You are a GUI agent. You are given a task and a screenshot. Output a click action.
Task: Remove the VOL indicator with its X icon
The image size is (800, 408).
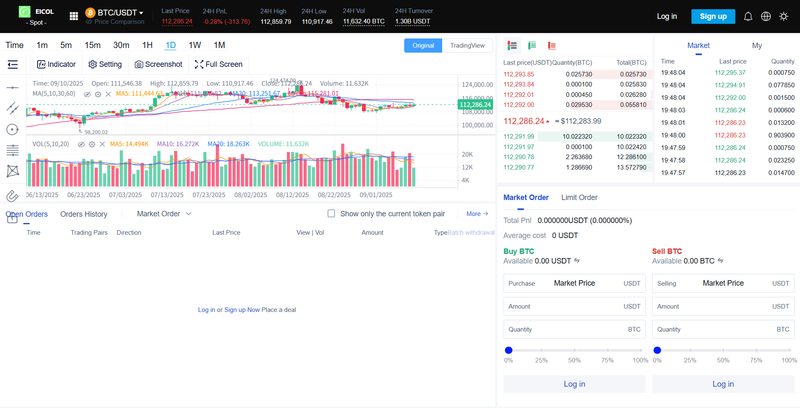[x=102, y=144]
